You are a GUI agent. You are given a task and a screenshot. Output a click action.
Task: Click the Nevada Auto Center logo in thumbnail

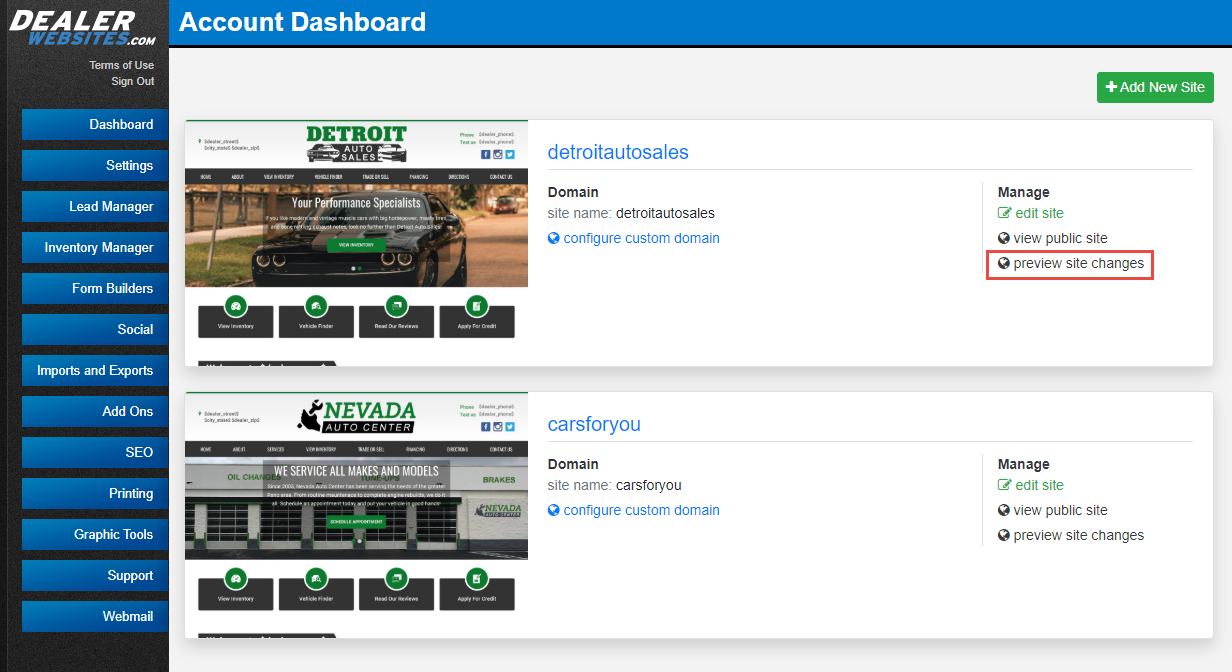[356, 415]
